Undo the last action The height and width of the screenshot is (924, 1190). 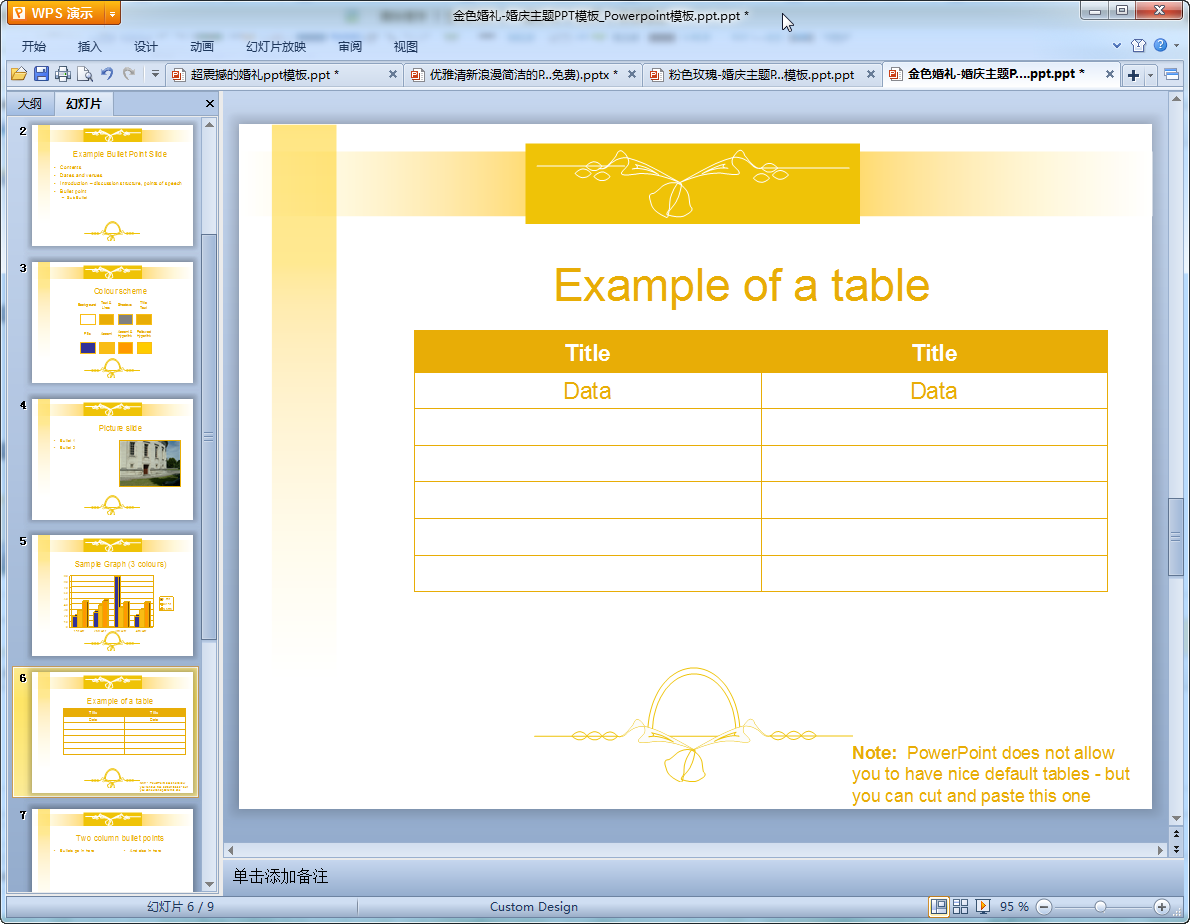[107, 74]
